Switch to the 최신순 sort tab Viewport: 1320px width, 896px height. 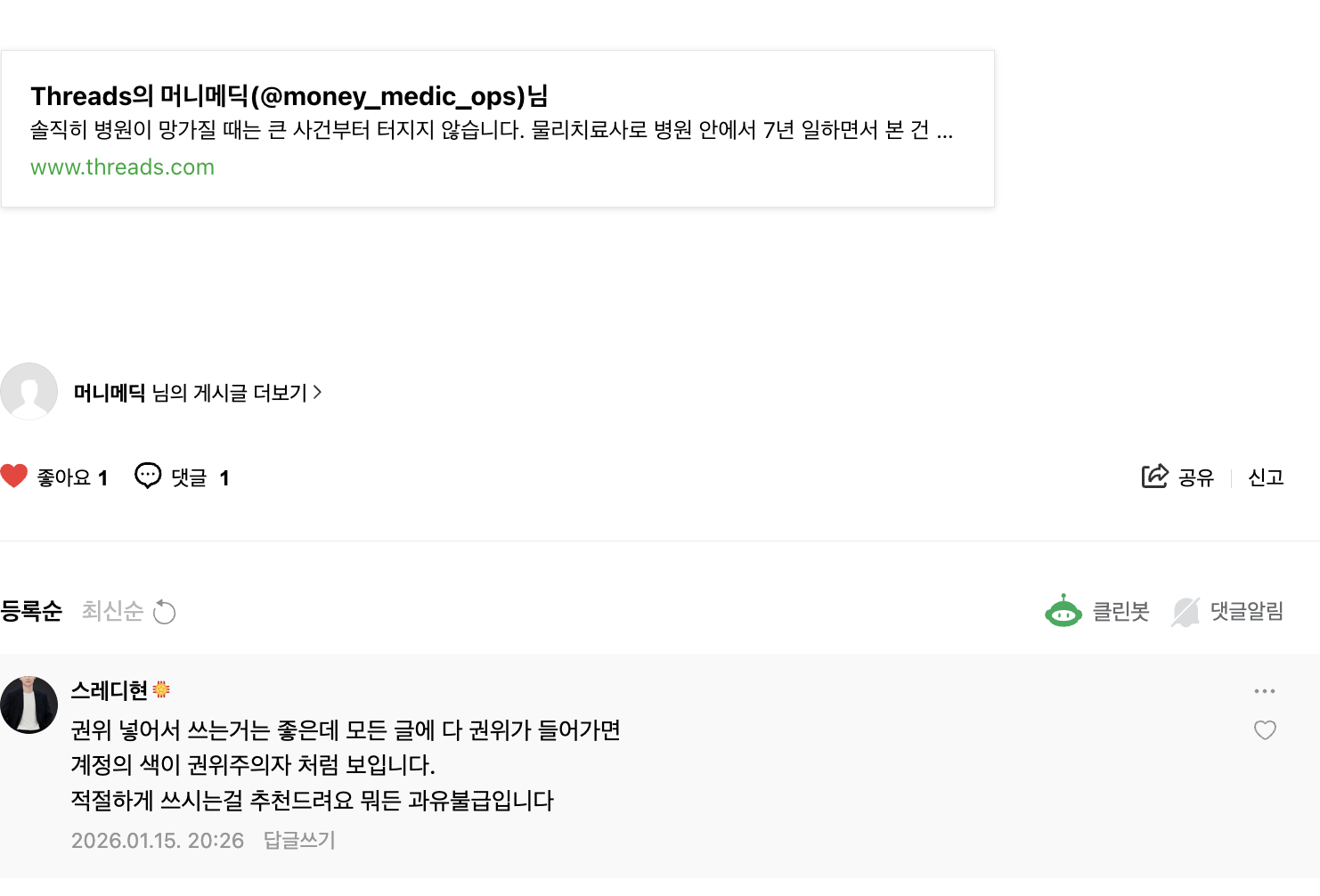(112, 611)
